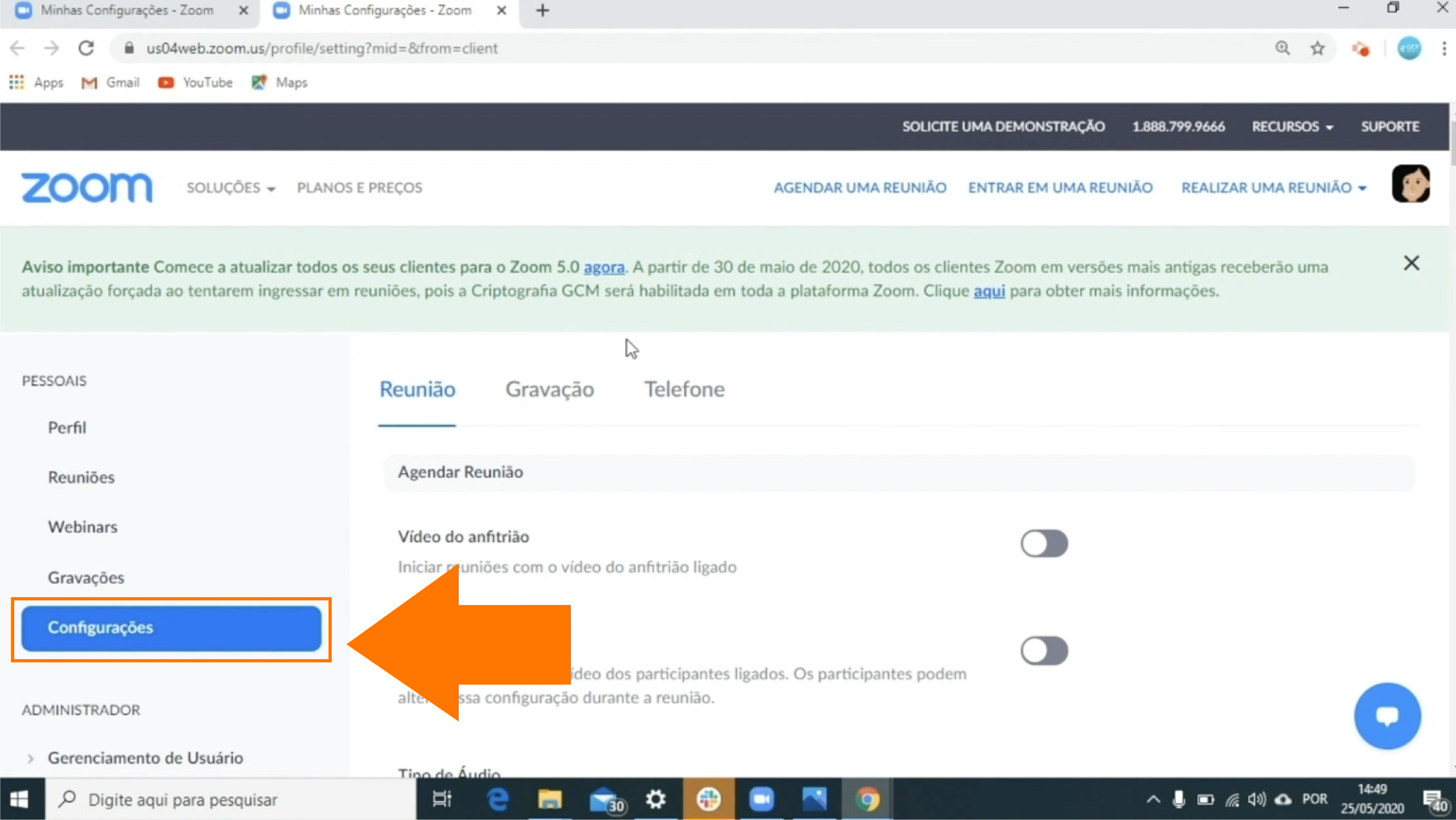Click SOLICITE UMA DEMONSTRAÇÃO
Viewport: 1456px width, 820px height.
1003,127
